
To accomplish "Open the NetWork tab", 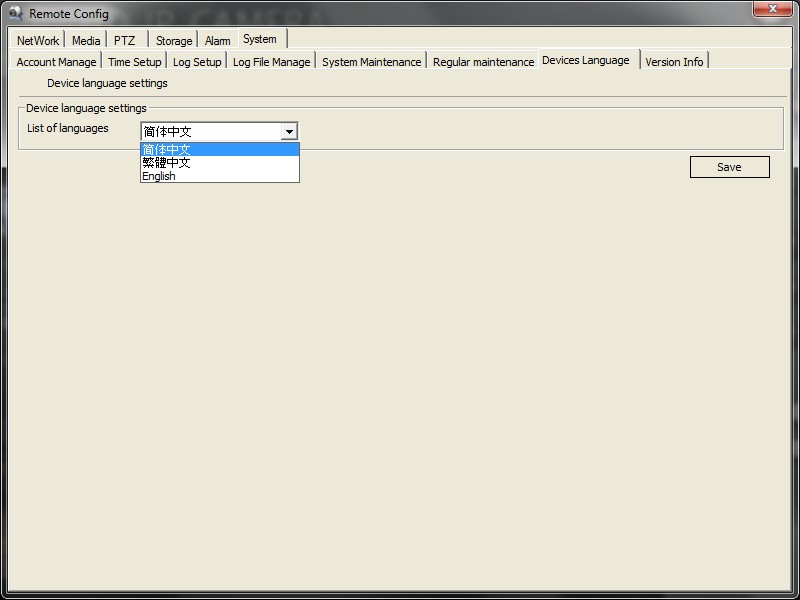I will [x=38, y=40].
